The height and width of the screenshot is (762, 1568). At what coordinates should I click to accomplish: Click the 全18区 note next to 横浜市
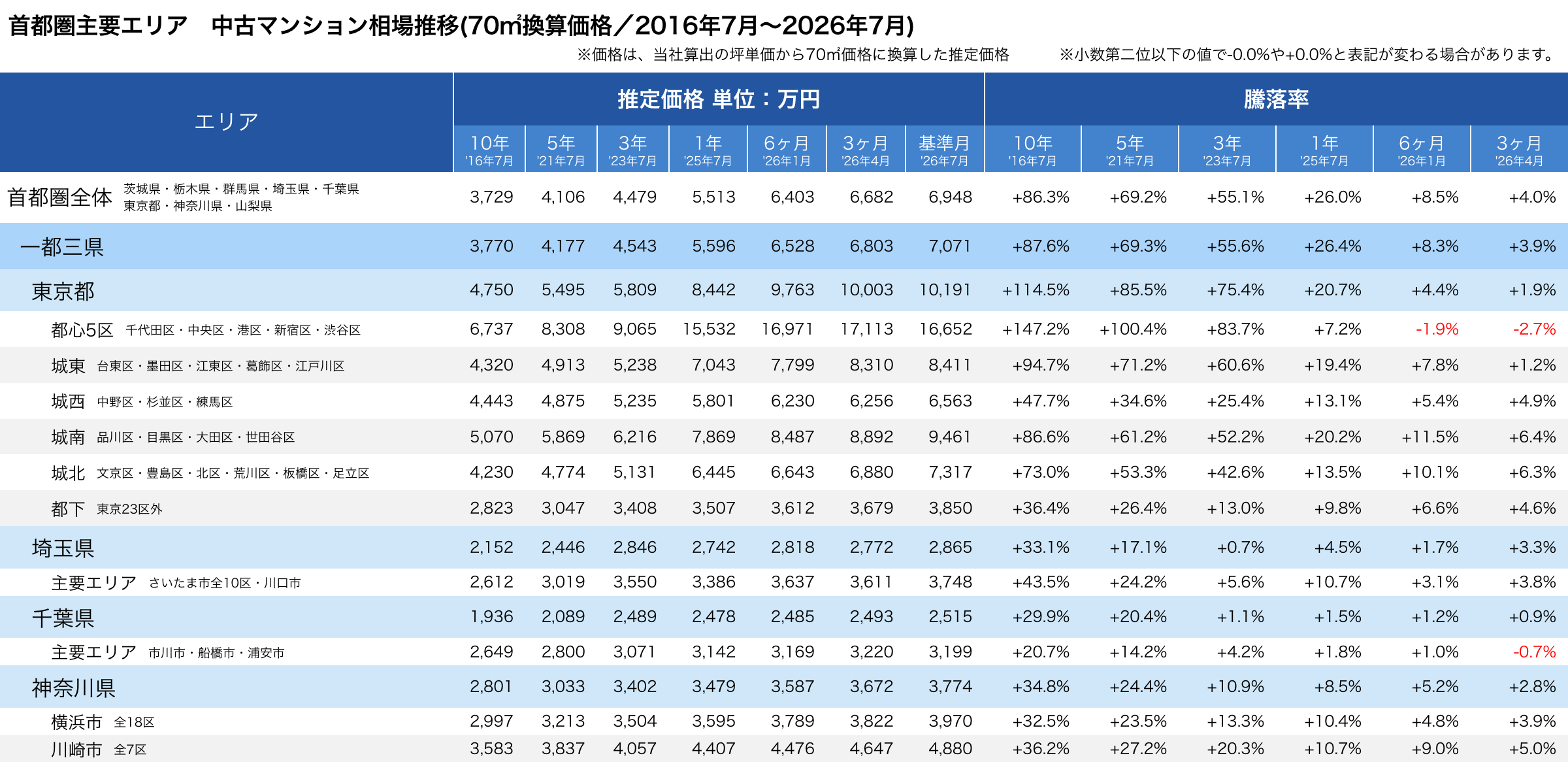134,722
